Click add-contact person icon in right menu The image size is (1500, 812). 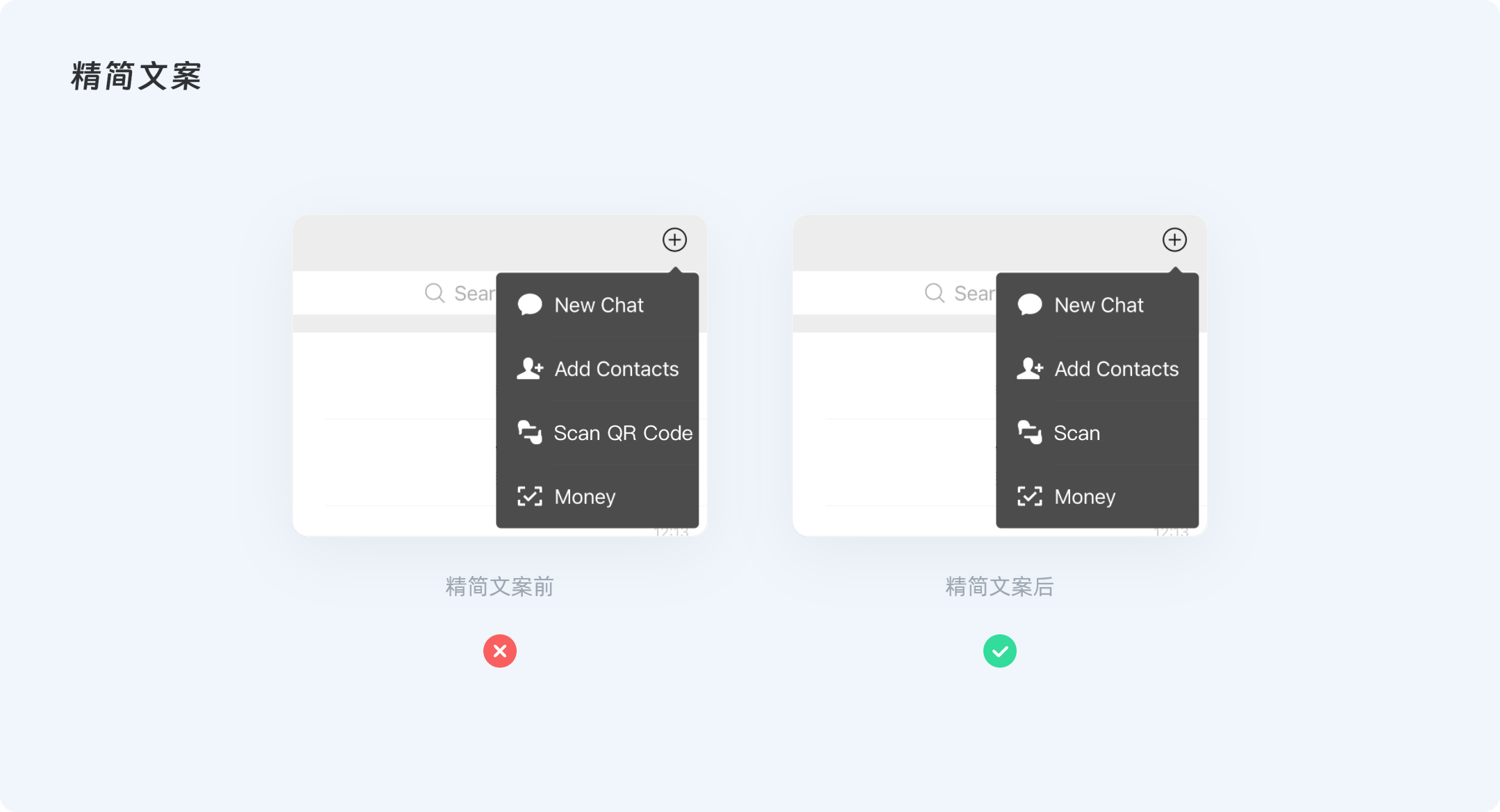[x=1030, y=369]
